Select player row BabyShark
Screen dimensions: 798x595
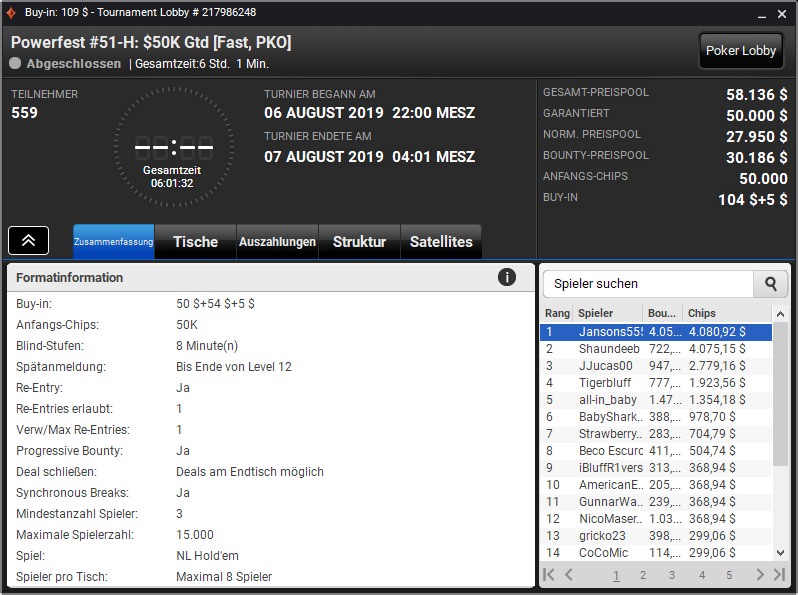656,417
